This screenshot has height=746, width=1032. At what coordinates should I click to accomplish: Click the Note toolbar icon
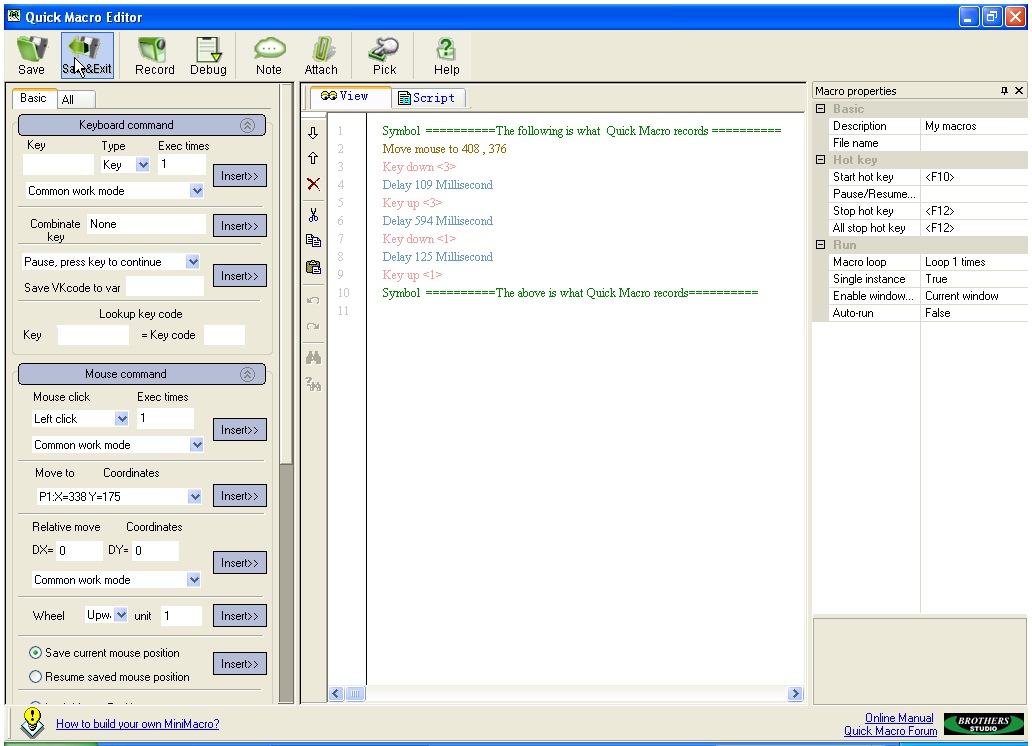269,55
